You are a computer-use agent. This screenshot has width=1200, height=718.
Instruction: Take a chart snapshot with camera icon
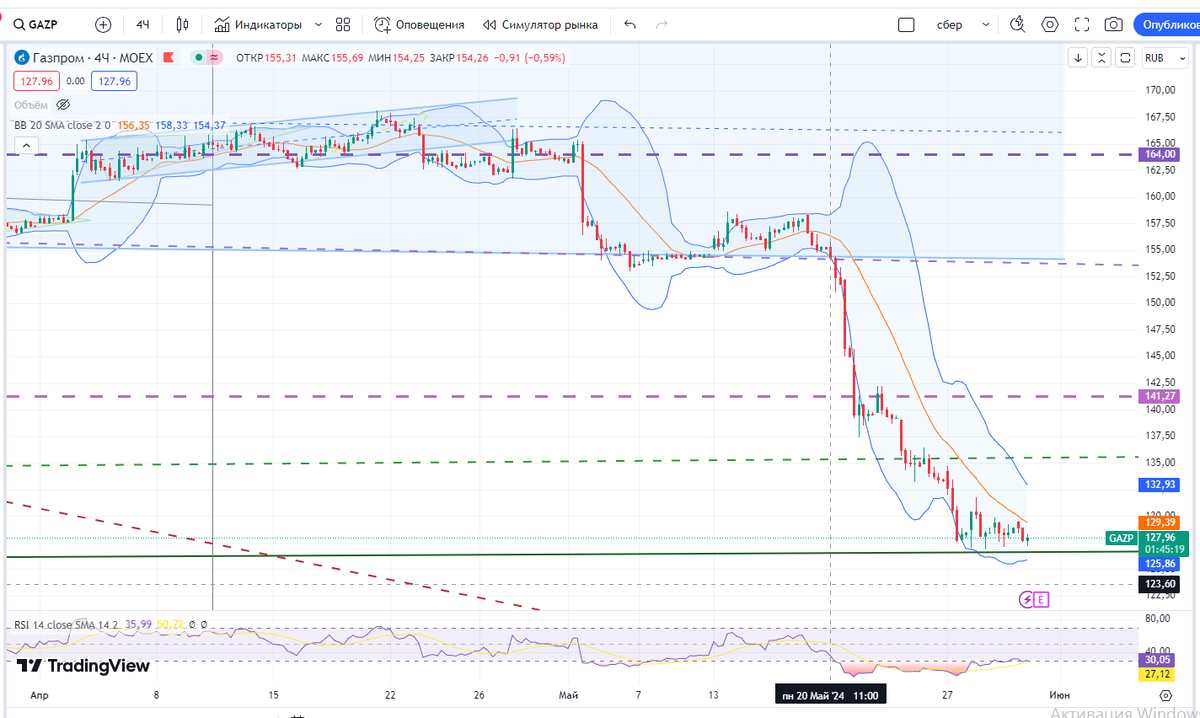[x=1113, y=24]
